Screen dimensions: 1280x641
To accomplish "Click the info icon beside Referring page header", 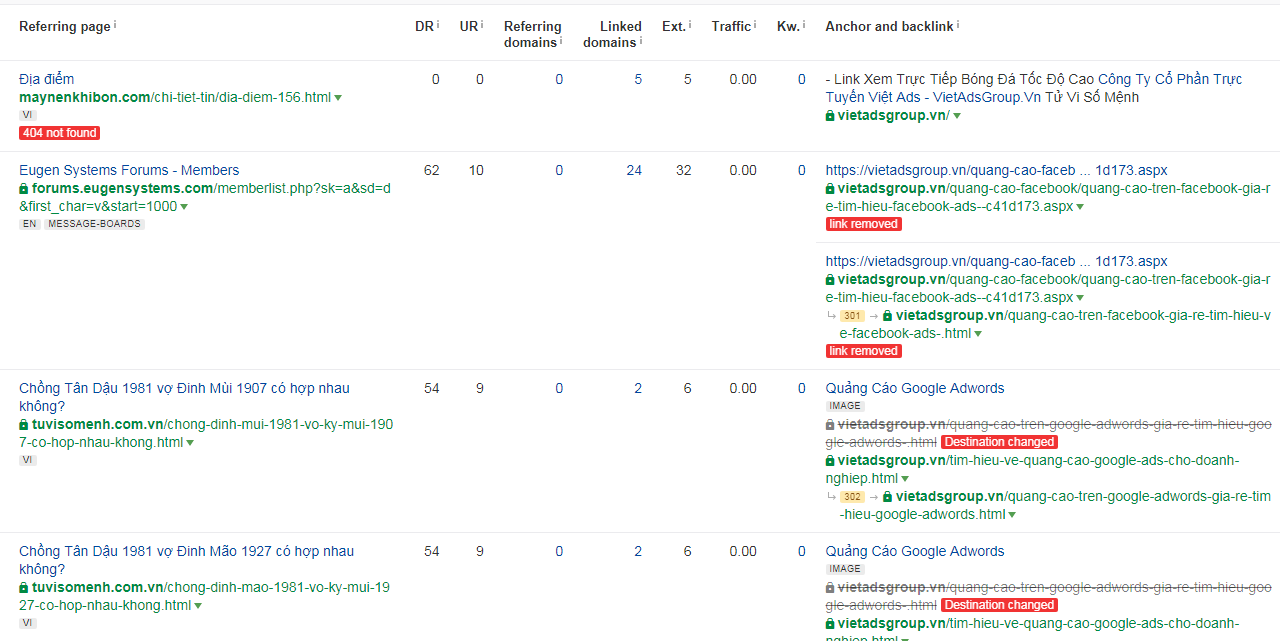I will coord(115,24).
